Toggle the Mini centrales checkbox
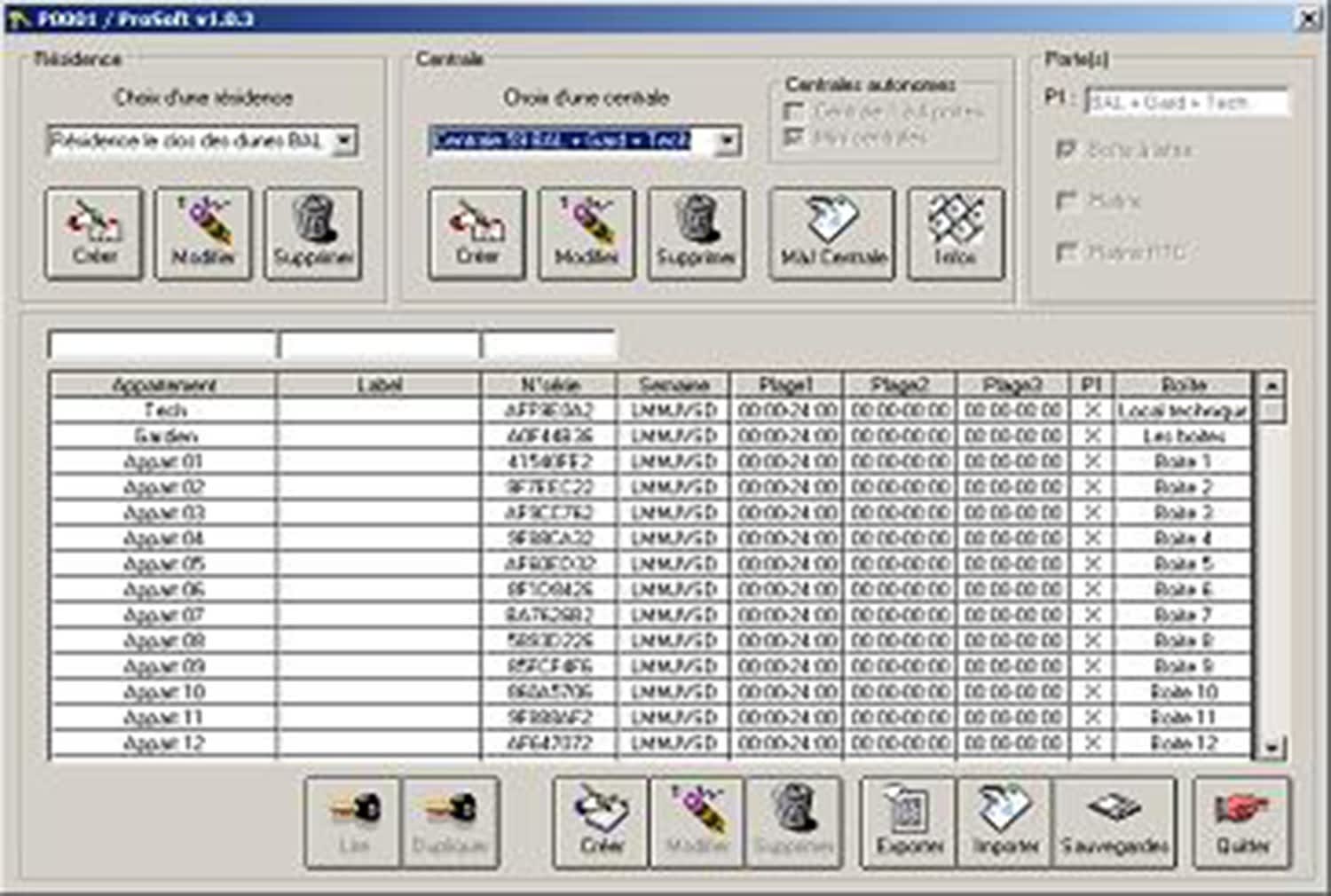Screen dimensions: 1331x896 click(794, 138)
